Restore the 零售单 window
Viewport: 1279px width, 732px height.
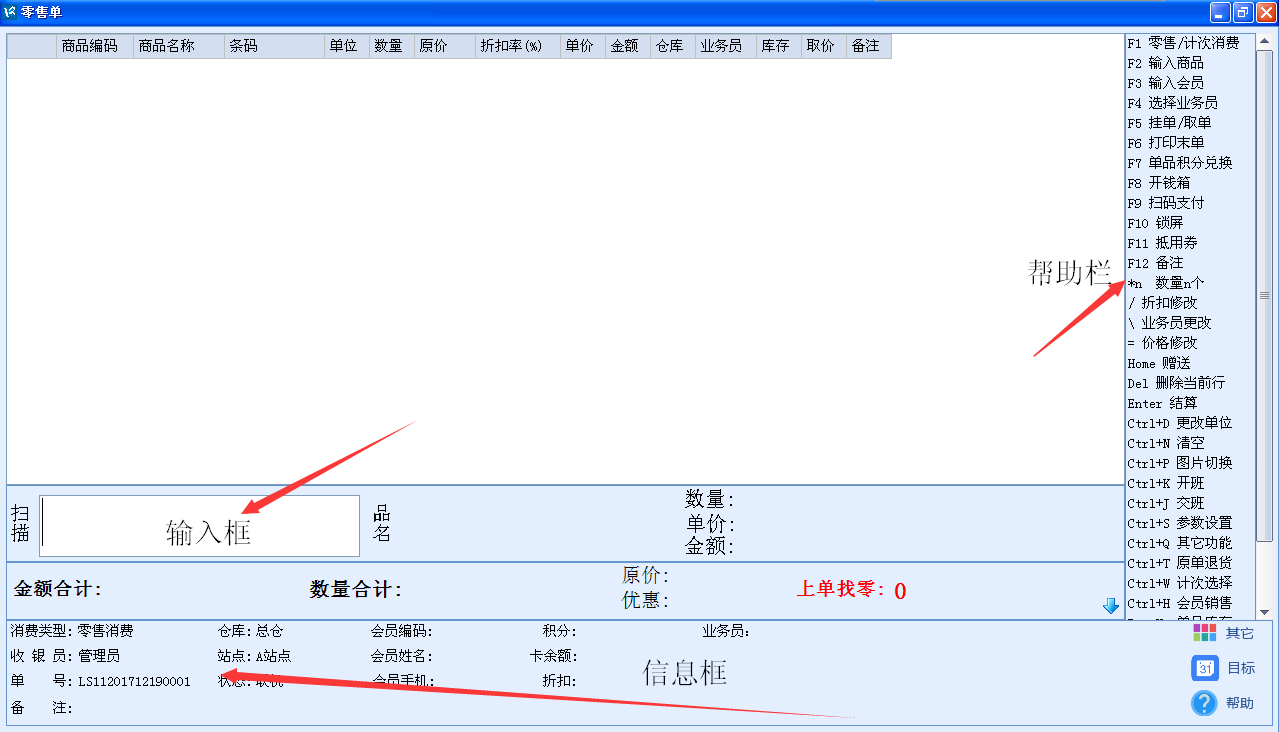[1243, 12]
